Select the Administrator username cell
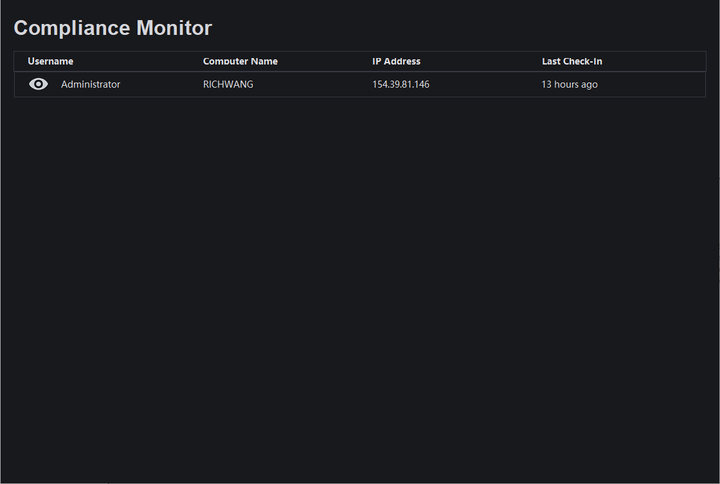720x484 pixels. tap(90, 84)
